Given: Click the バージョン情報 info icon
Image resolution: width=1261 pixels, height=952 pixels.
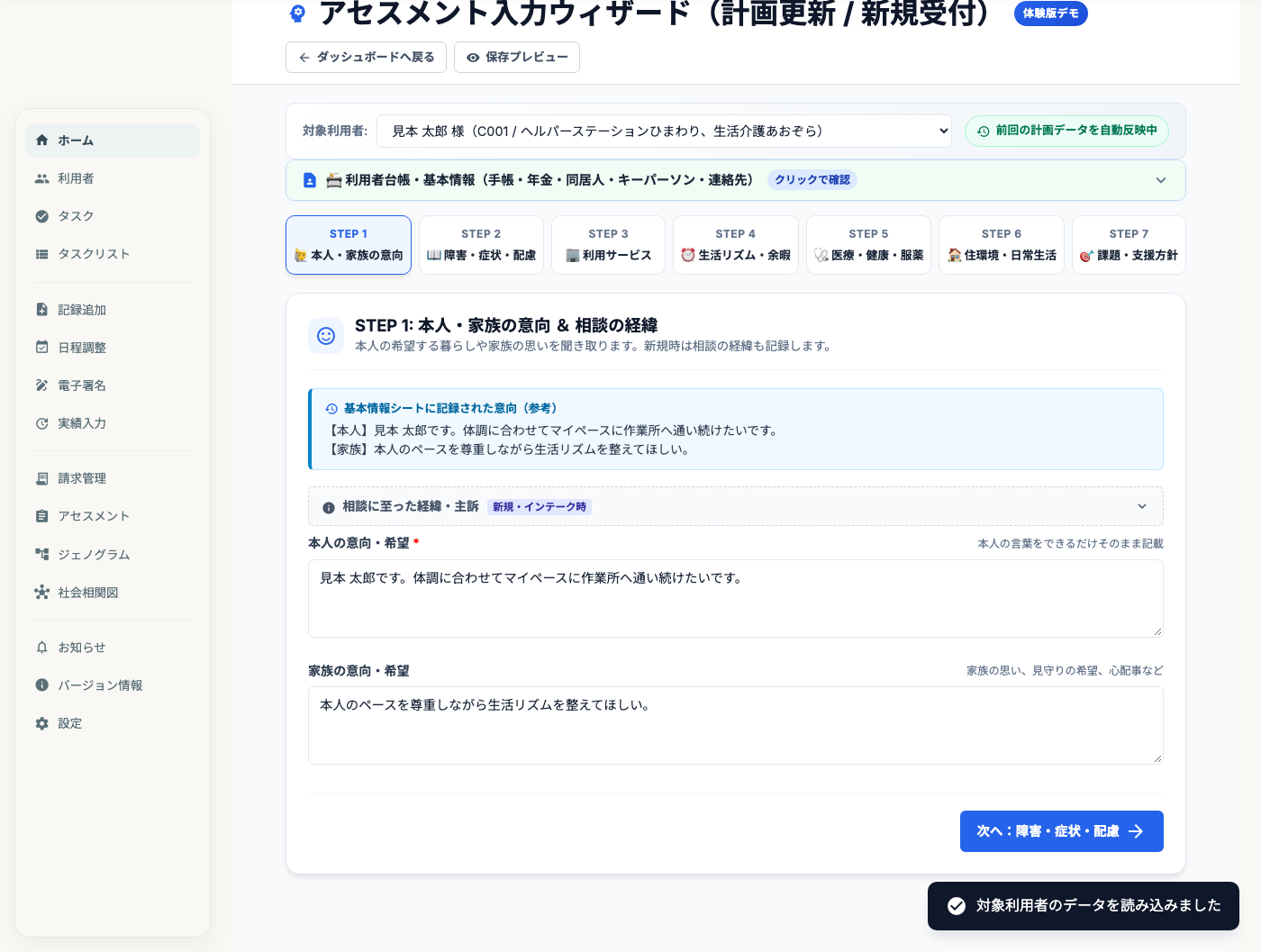Looking at the screenshot, I should pyautogui.click(x=41, y=685).
